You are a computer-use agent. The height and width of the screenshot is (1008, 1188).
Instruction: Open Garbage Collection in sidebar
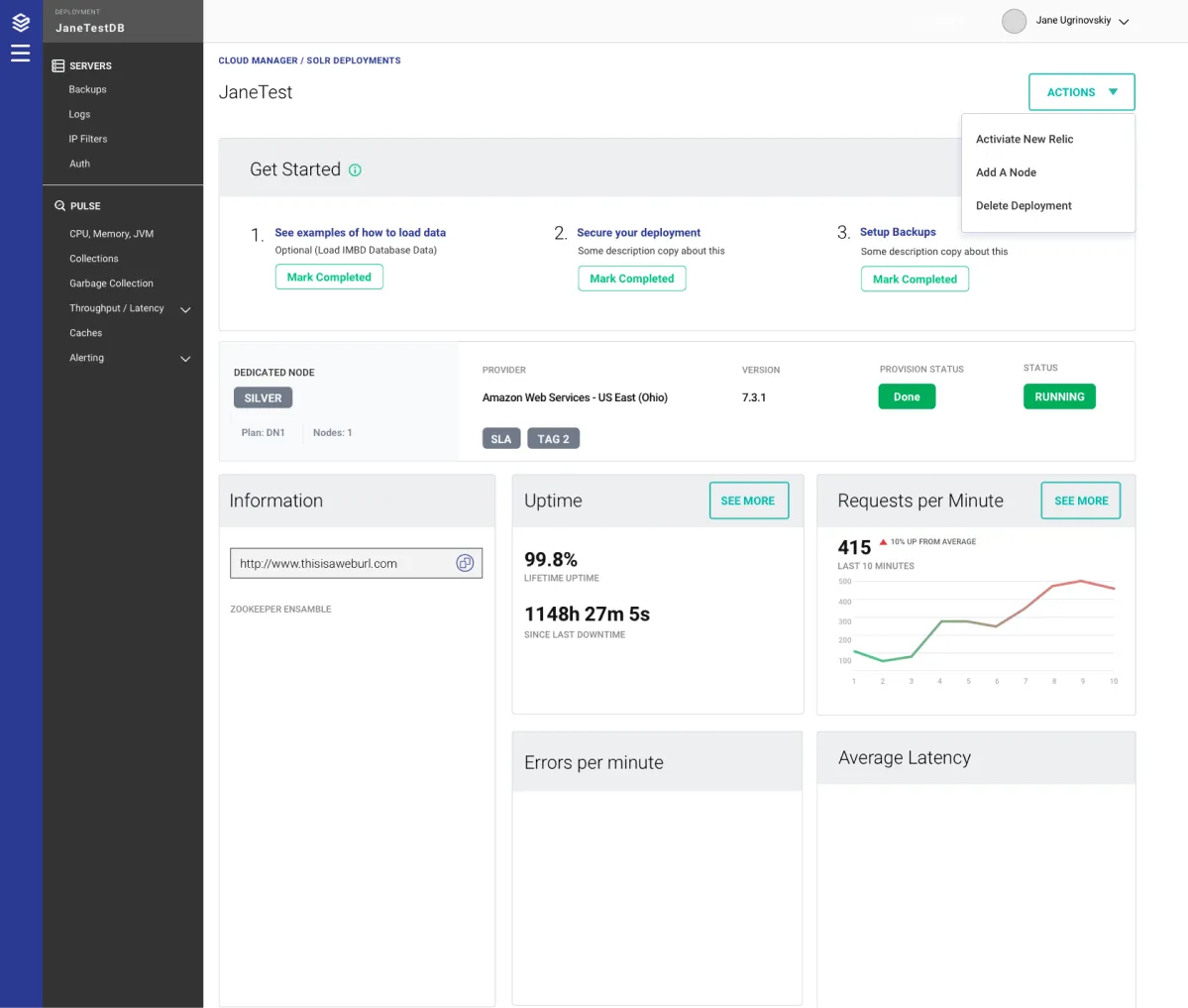point(111,283)
